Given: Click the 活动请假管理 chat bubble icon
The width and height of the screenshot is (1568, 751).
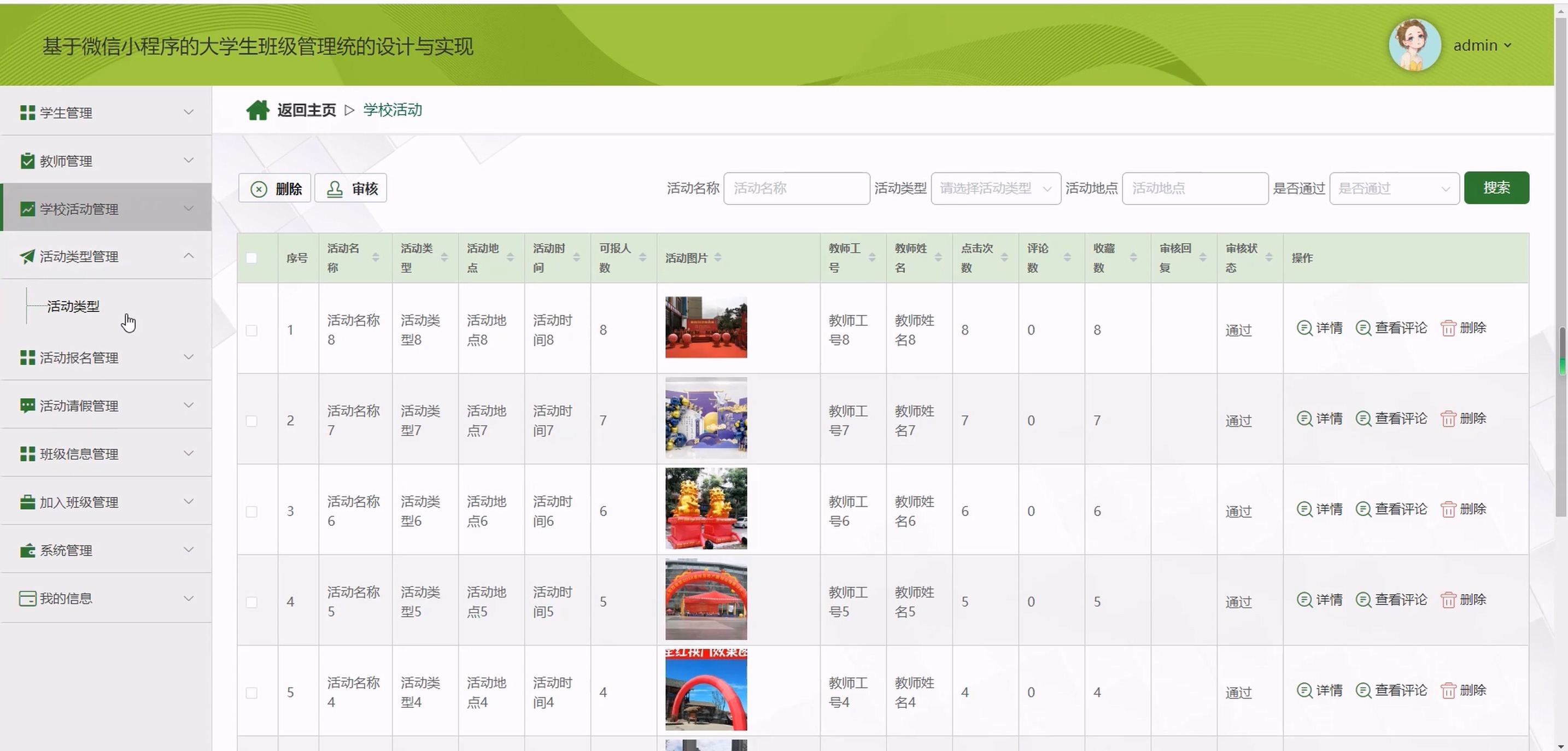Looking at the screenshot, I should coord(27,406).
